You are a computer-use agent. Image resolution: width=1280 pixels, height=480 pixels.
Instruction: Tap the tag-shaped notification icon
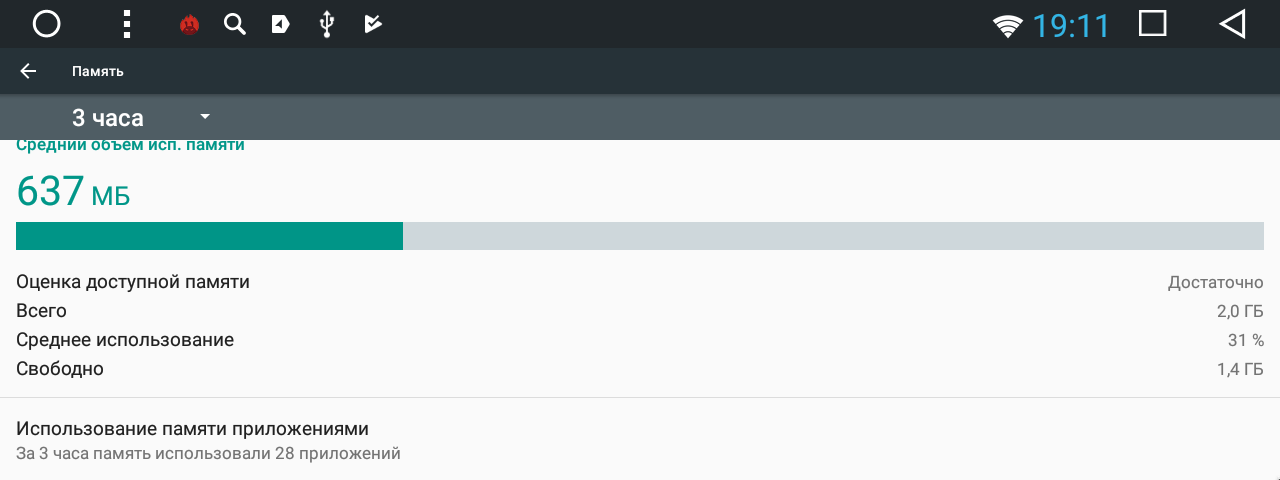tap(281, 24)
